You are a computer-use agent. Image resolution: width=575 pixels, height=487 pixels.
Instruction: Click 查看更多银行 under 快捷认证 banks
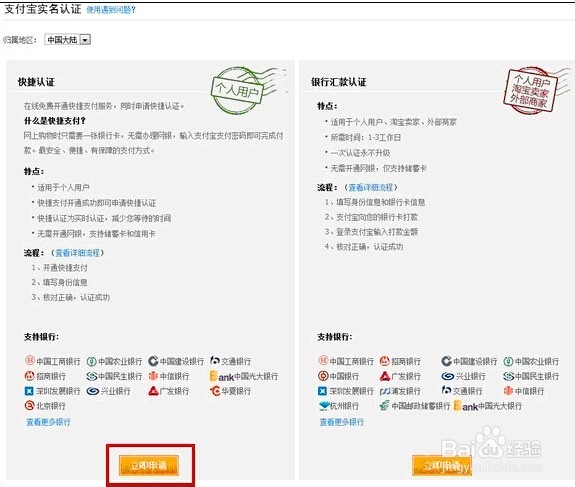pos(48,422)
